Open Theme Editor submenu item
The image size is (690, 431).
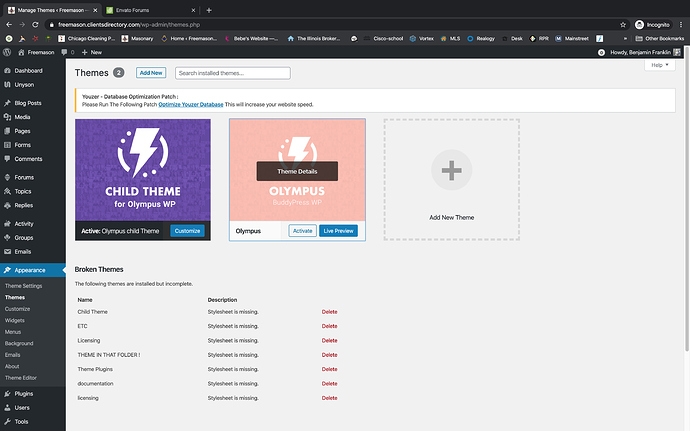(21, 378)
